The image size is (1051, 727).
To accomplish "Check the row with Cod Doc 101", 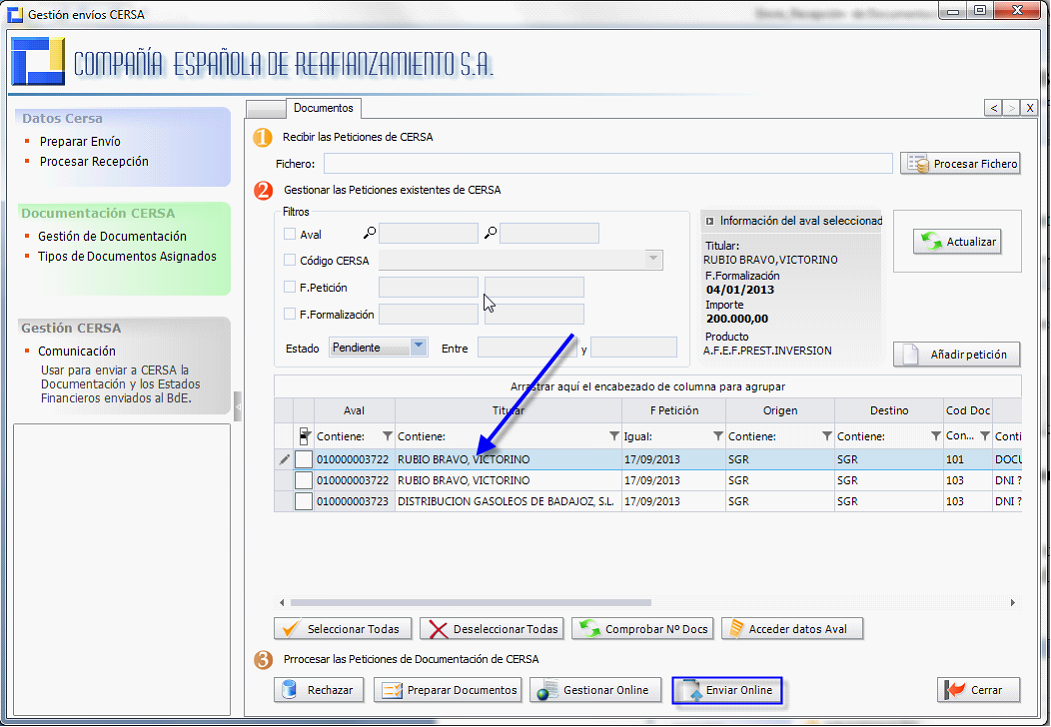I will pos(304,459).
